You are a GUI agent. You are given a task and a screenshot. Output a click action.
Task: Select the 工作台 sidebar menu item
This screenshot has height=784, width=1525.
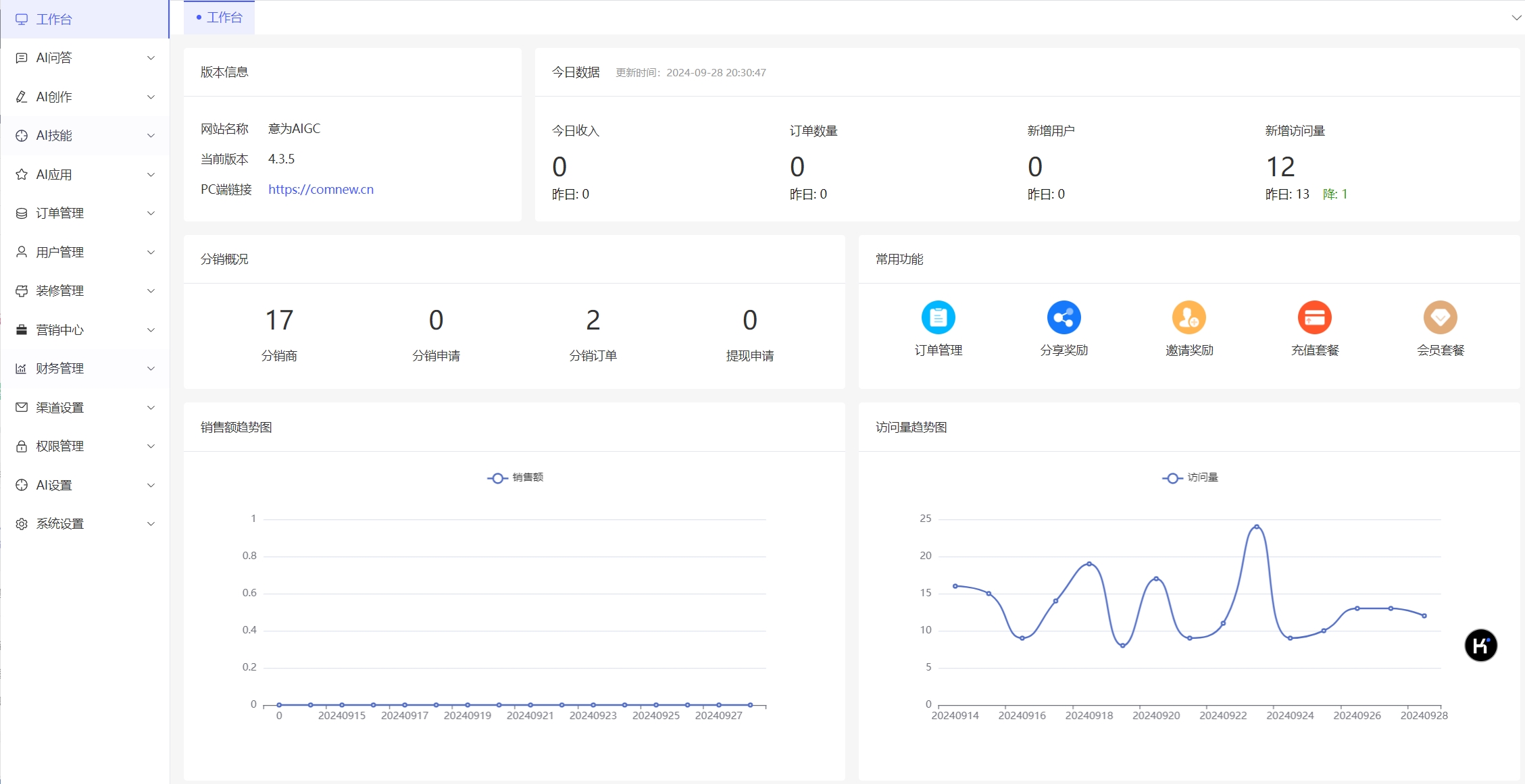54,20
